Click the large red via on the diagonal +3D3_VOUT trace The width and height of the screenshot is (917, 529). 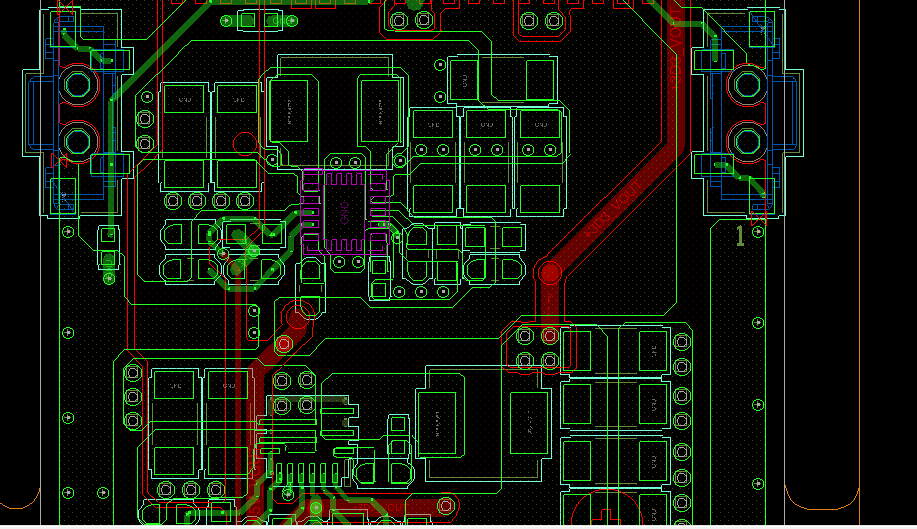click(x=550, y=273)
